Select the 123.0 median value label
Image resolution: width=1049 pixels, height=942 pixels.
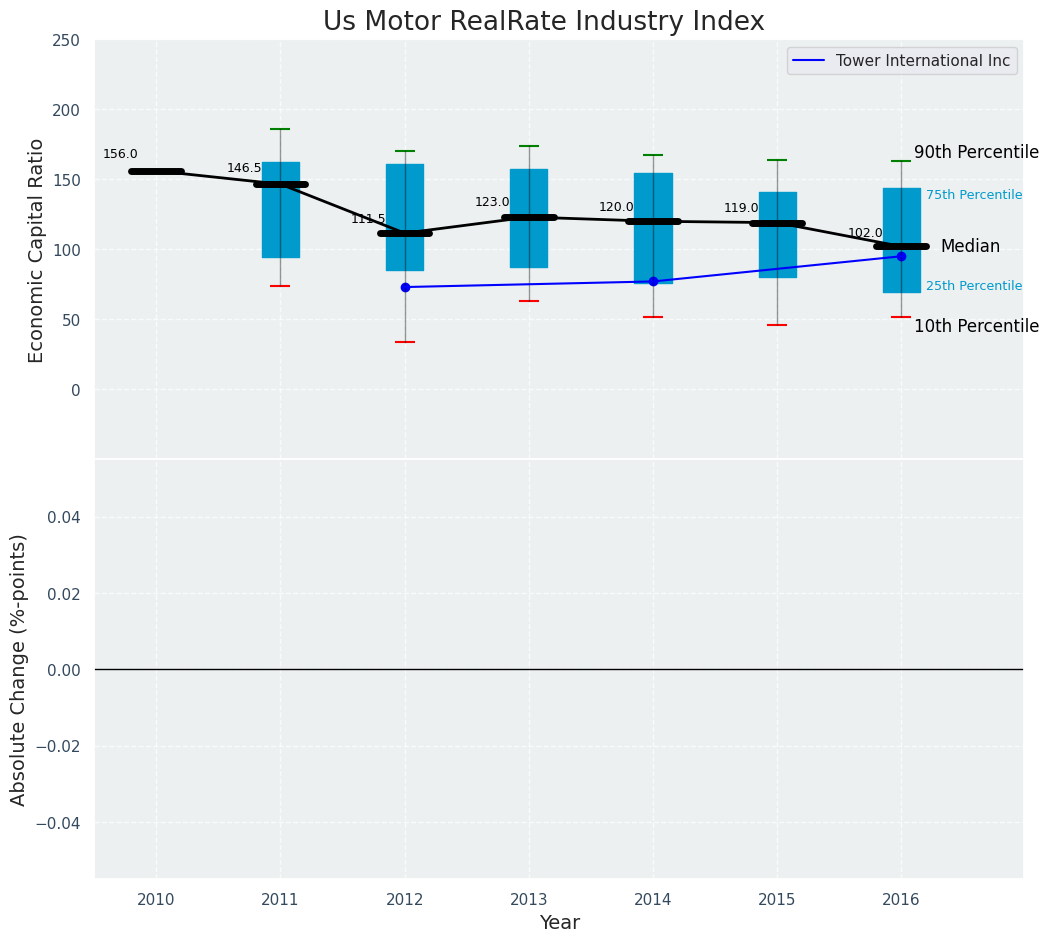point(492,202)
